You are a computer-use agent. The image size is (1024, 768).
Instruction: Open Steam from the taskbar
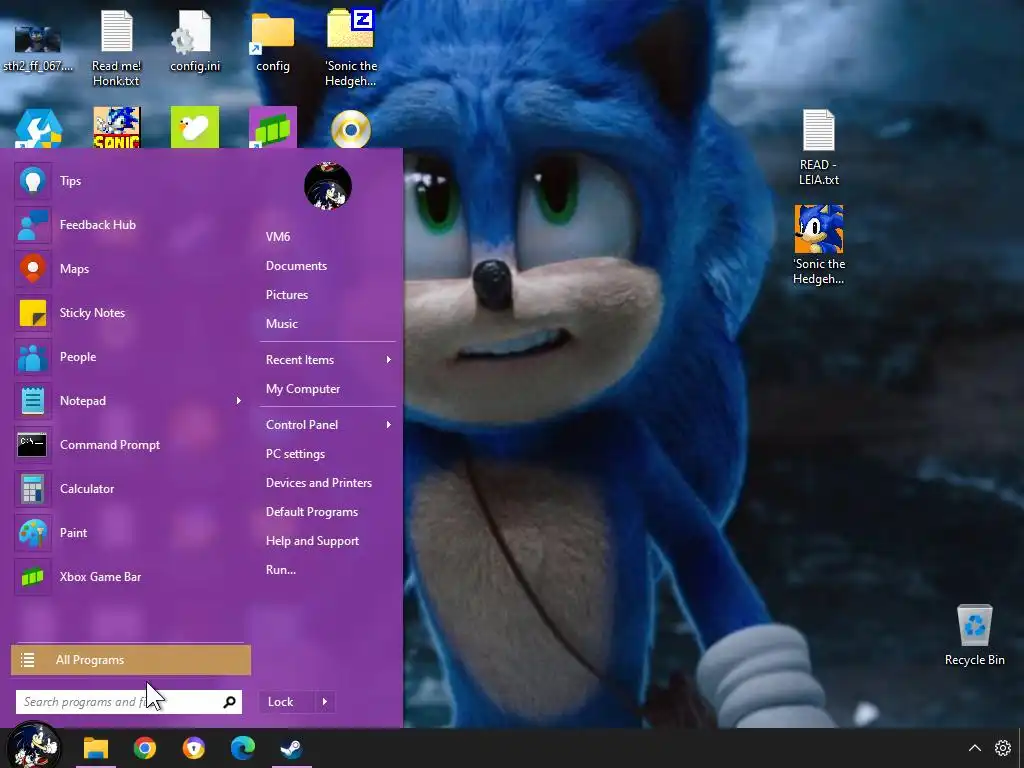click(291, 748)
